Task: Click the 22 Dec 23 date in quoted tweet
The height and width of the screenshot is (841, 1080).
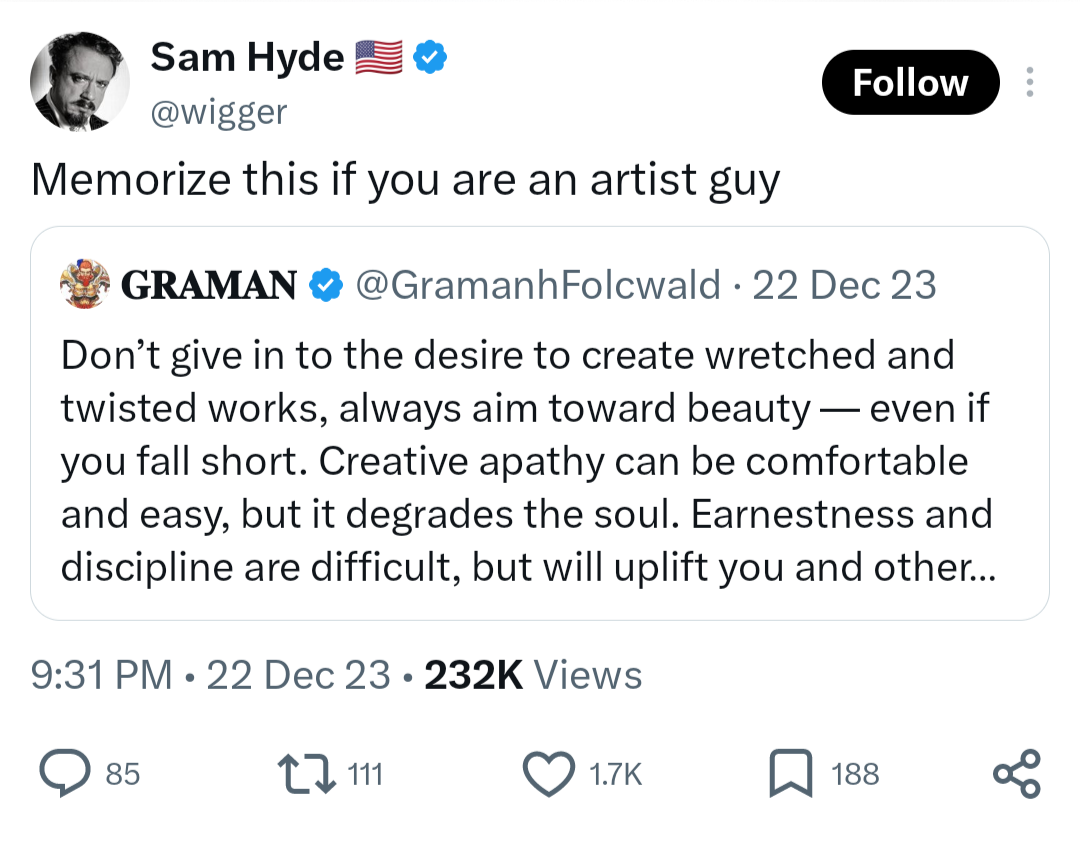Action: click(844, 285)
